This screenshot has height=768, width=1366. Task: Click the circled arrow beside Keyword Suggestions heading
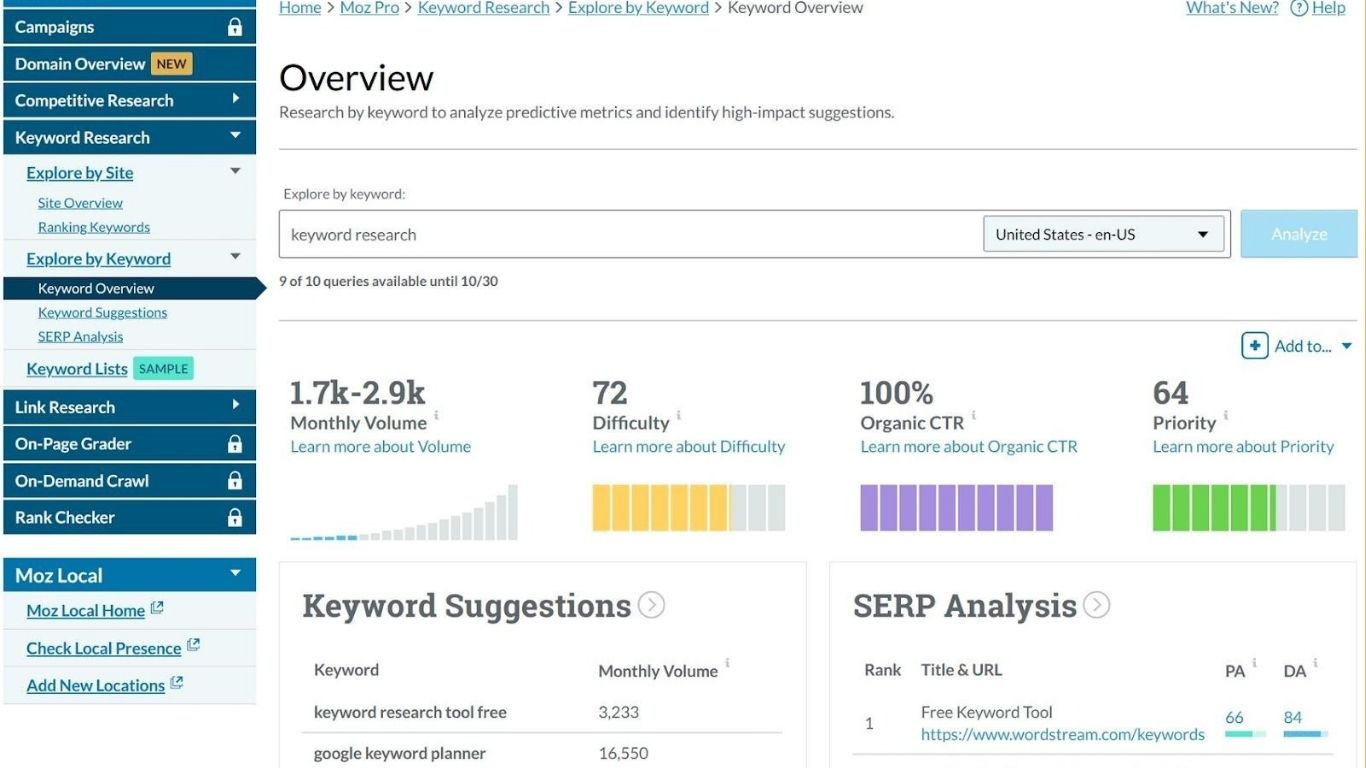click(651, 605)
